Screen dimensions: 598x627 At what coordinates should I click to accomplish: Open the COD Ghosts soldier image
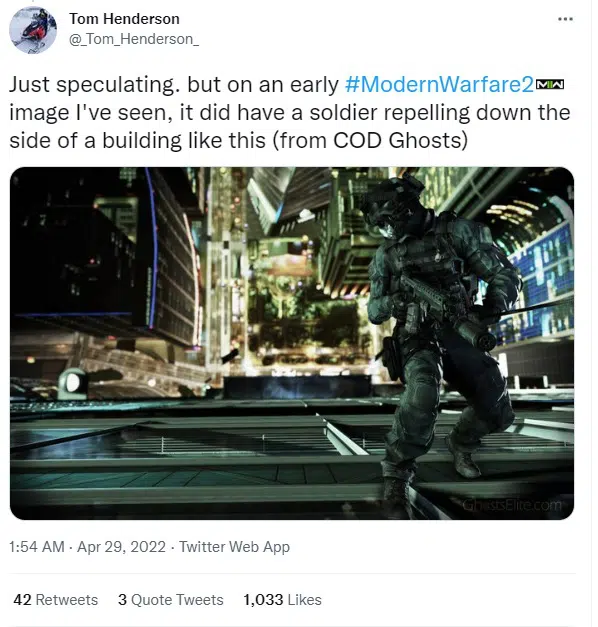tap(292, 343)
